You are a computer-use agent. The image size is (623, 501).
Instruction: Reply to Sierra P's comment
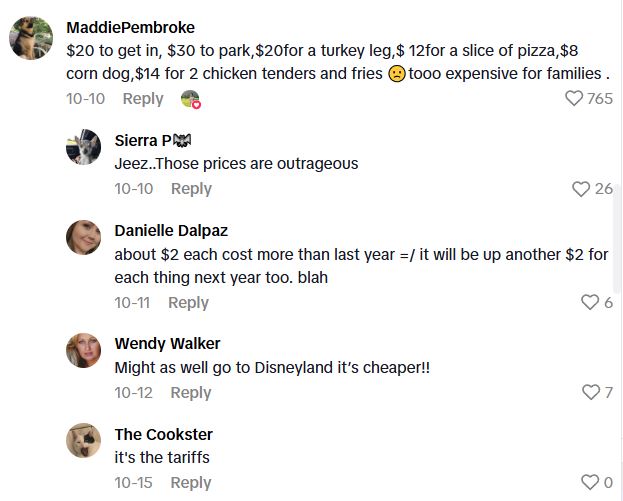click(x=191, y=189)
